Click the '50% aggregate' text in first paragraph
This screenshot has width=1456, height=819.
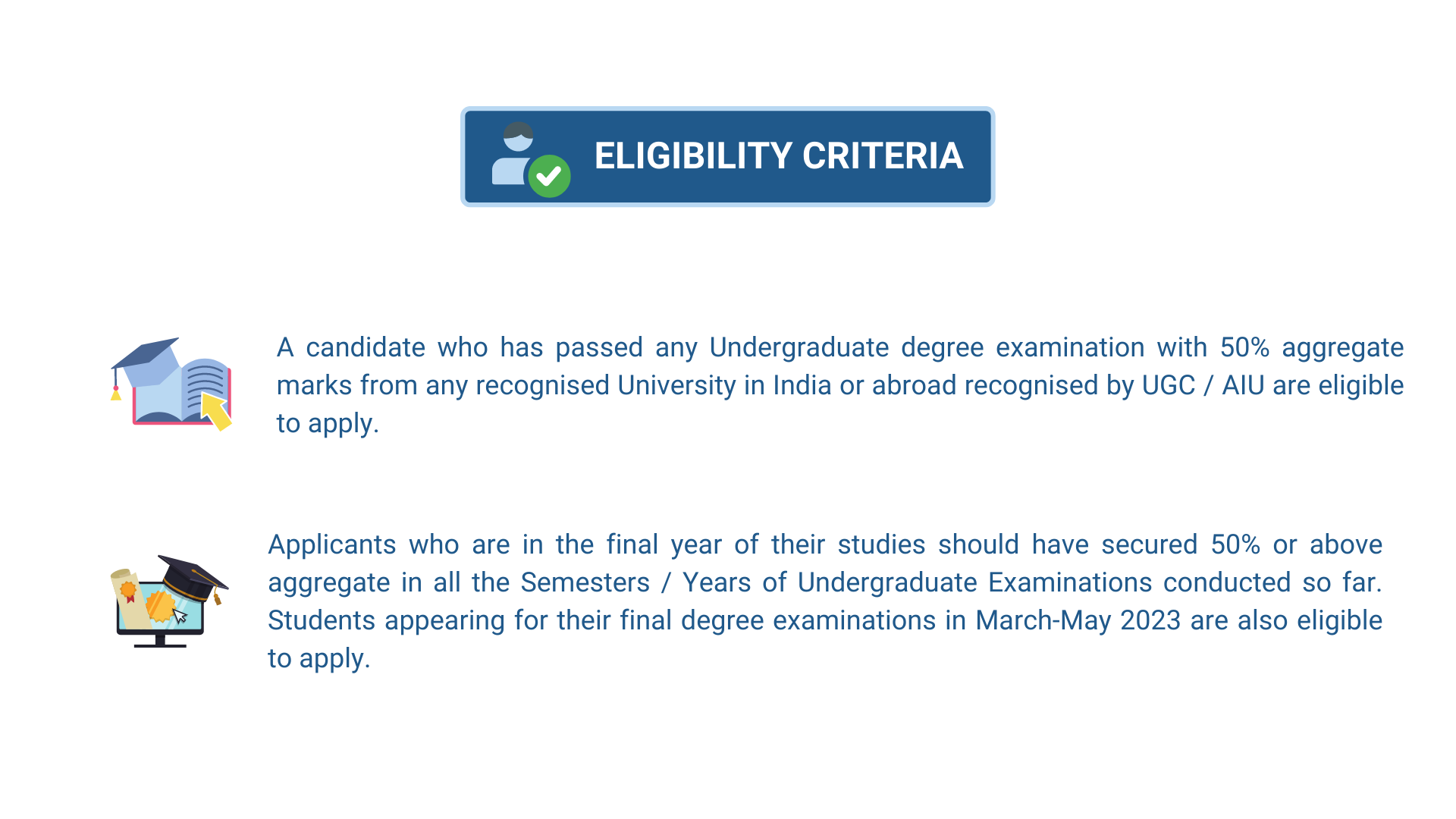coord(1312,347)
